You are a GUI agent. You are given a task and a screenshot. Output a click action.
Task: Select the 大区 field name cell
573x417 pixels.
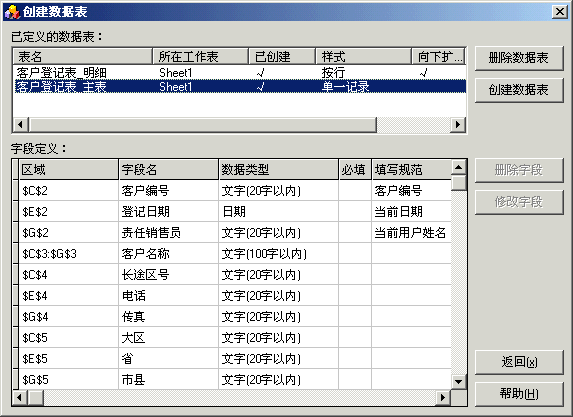pos(169,338)
